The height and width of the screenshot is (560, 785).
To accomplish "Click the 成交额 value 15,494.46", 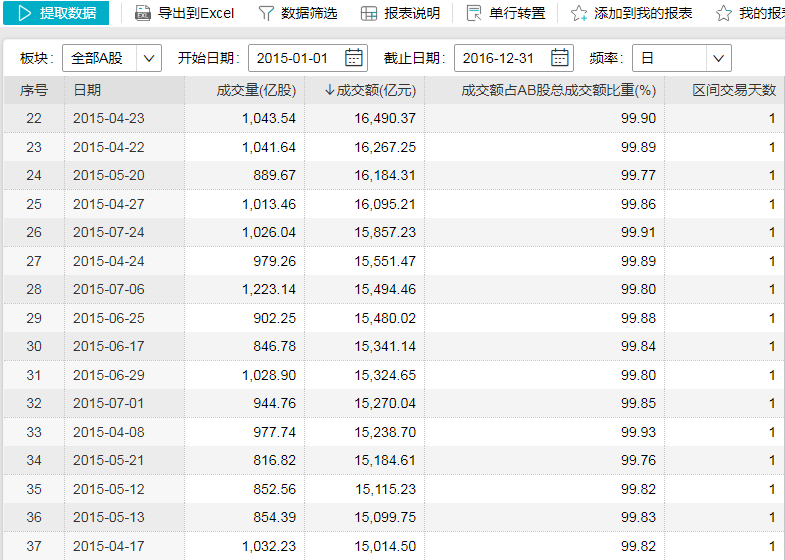I will [x=385, y=289].
